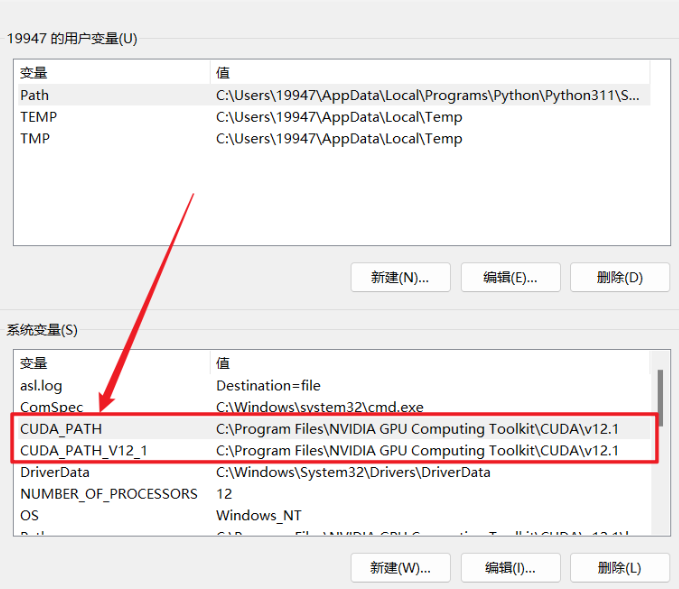Select the user Path variable row
The width and height of the screenshot is (679, 589).
pyautogui.click(x=333, y=95)
